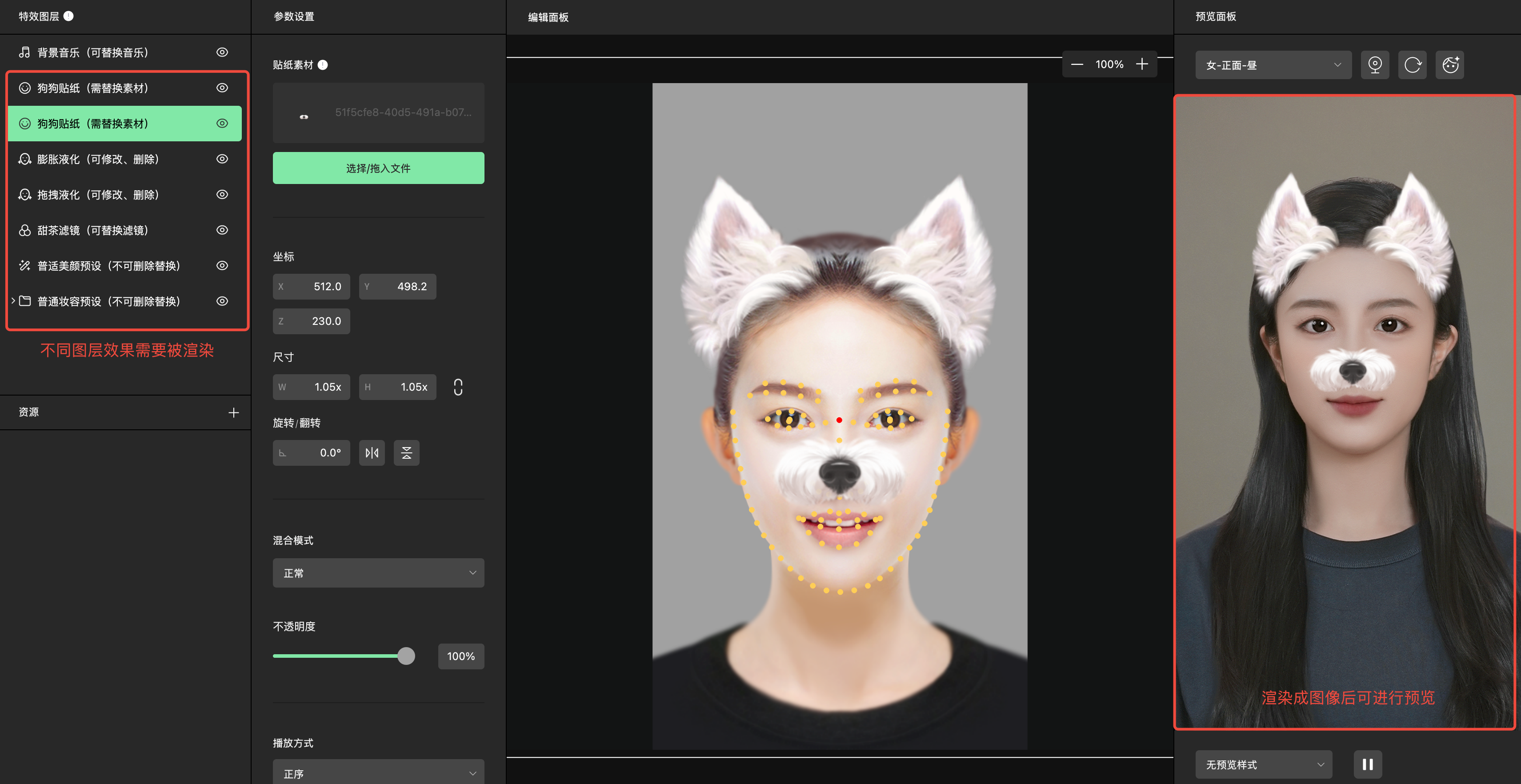Click the face sparkle icon in preview panel

pyautogui.click(x=1450, y=65)
